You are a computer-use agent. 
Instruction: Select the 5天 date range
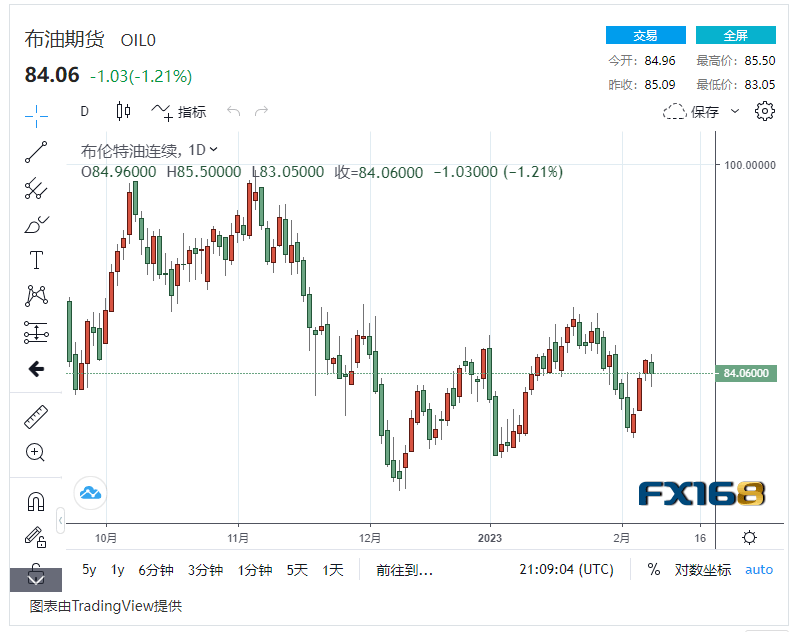pos(297,569)
